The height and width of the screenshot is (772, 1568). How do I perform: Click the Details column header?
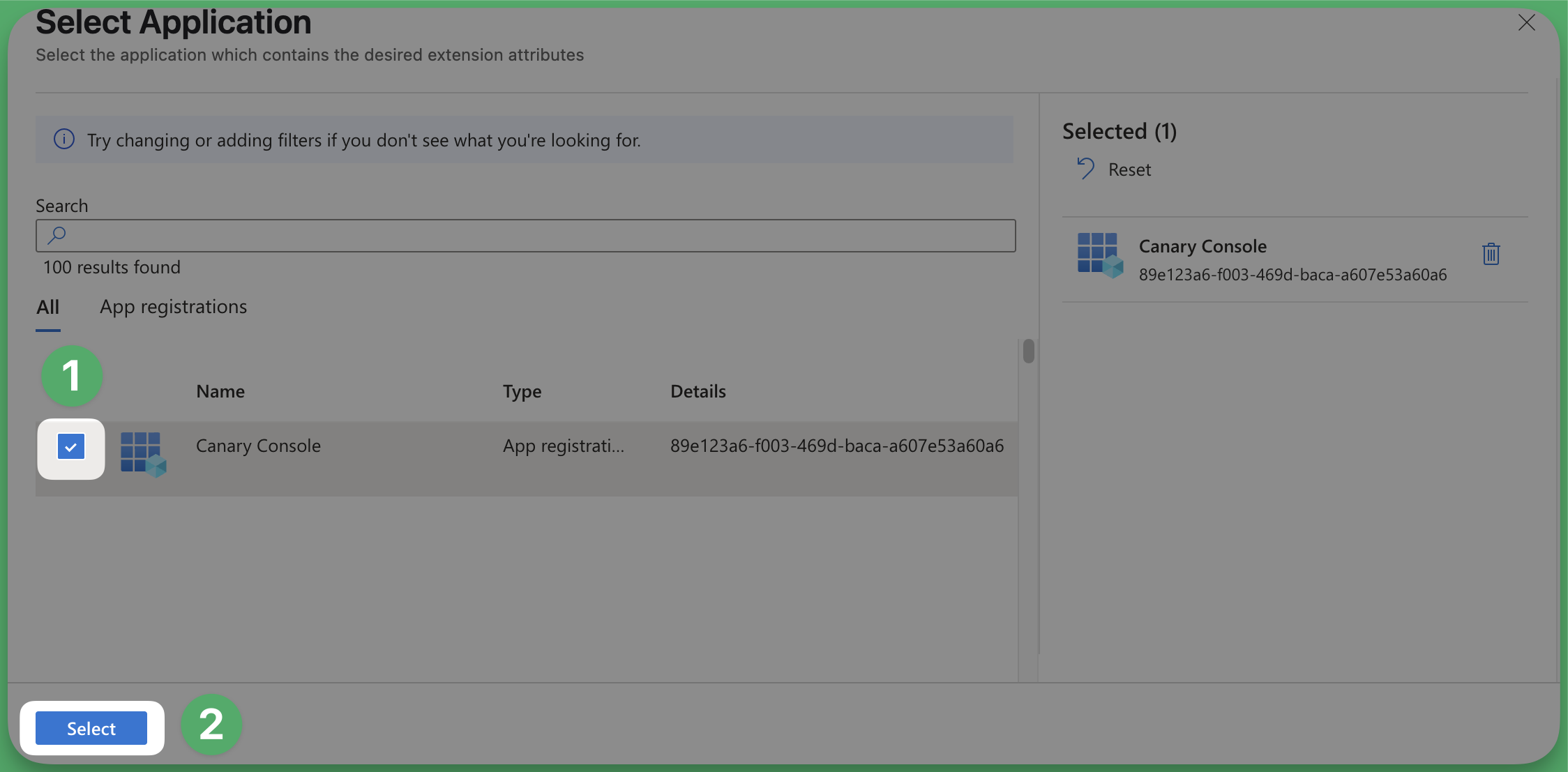click(698, 391)
